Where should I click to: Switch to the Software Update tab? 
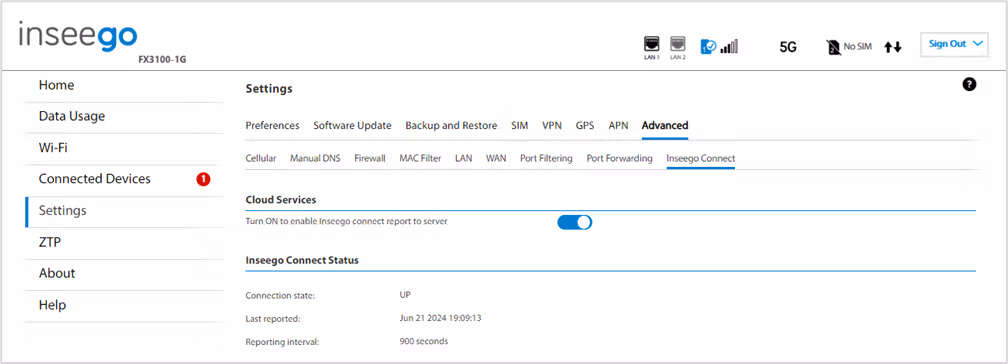coord(352,125)
